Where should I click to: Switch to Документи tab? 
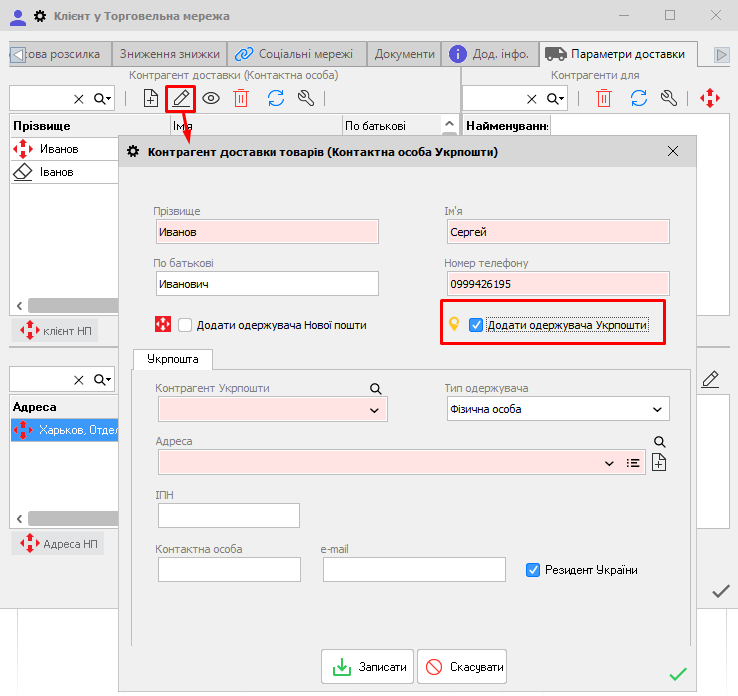tap(404, 54)
